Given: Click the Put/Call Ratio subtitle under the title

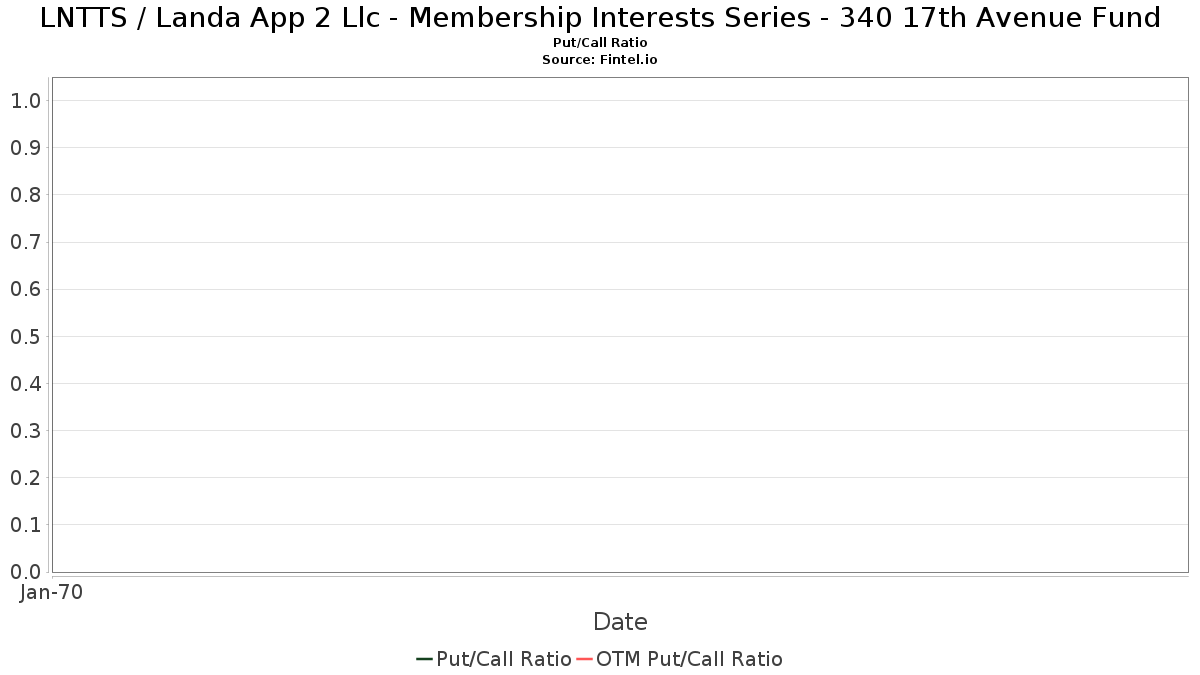Looking at the screenshot, I should tap(600, 43).
